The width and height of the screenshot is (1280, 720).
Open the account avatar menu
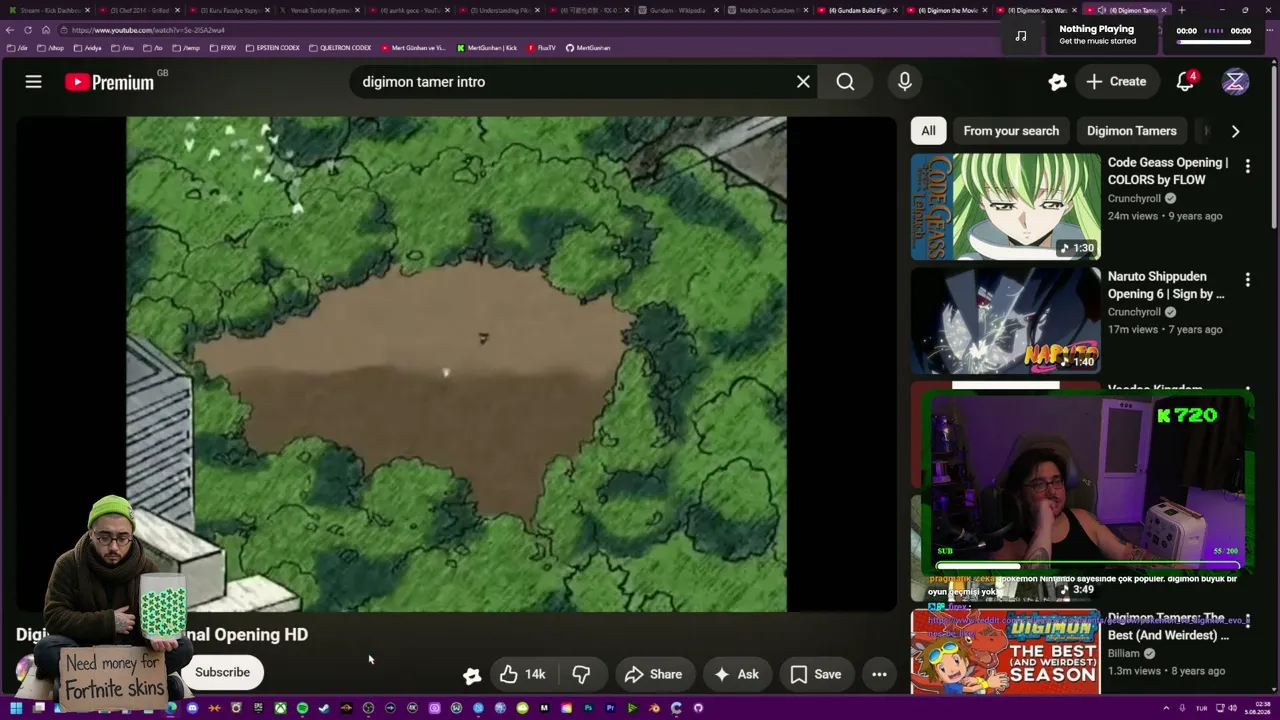pyautogui.click(x=1235, y=82)
